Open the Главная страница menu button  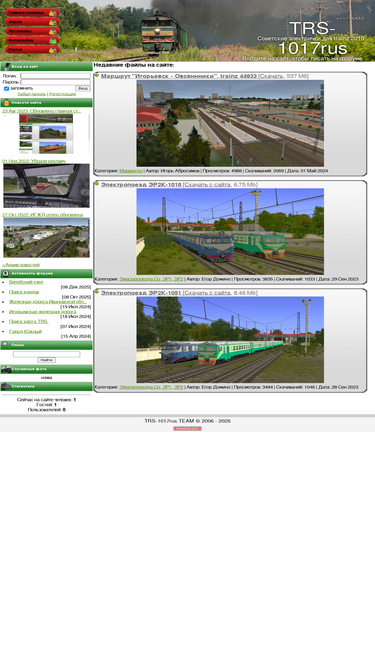32,13
